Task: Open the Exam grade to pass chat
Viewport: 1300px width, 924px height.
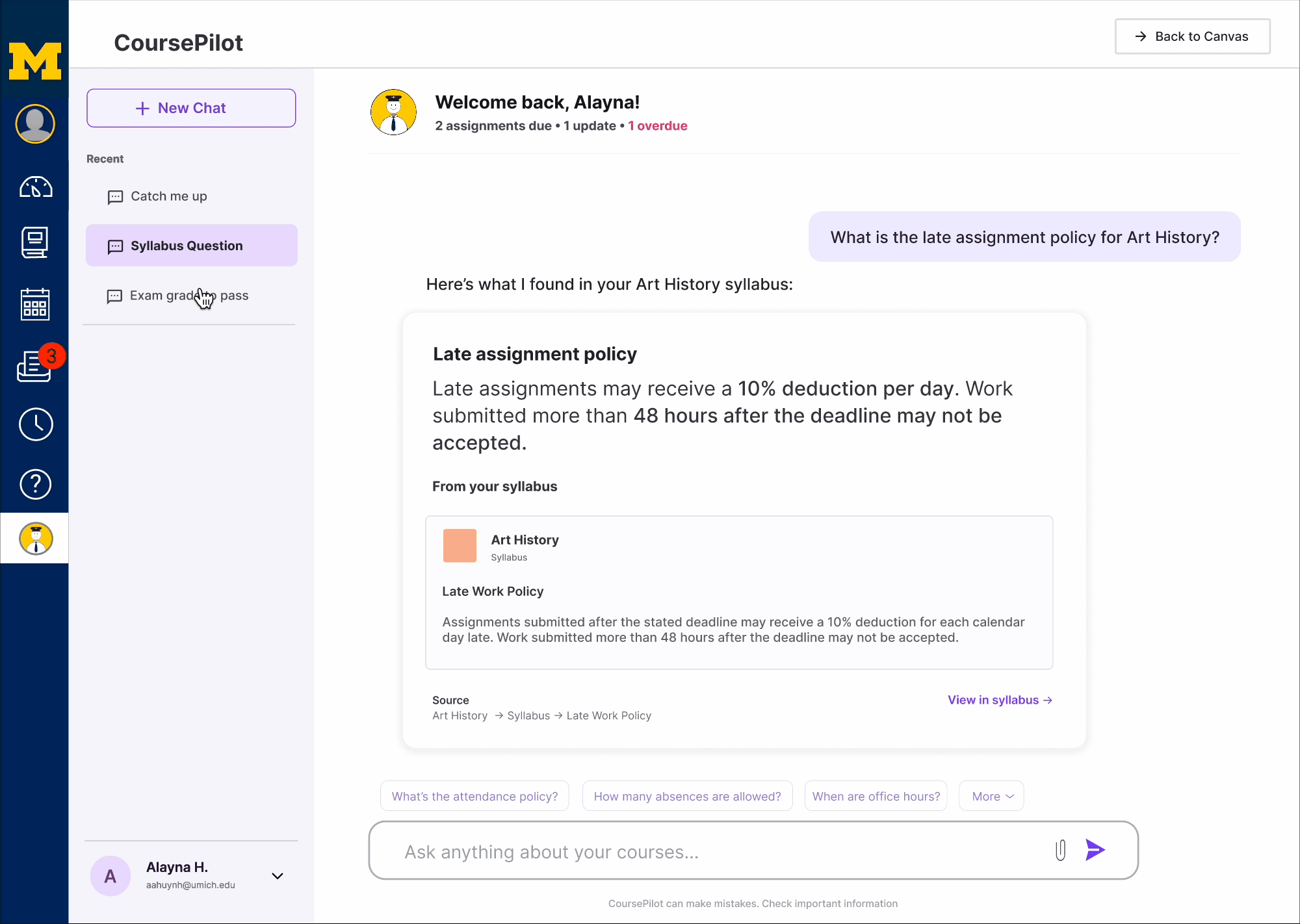Action: pos(190,296)
